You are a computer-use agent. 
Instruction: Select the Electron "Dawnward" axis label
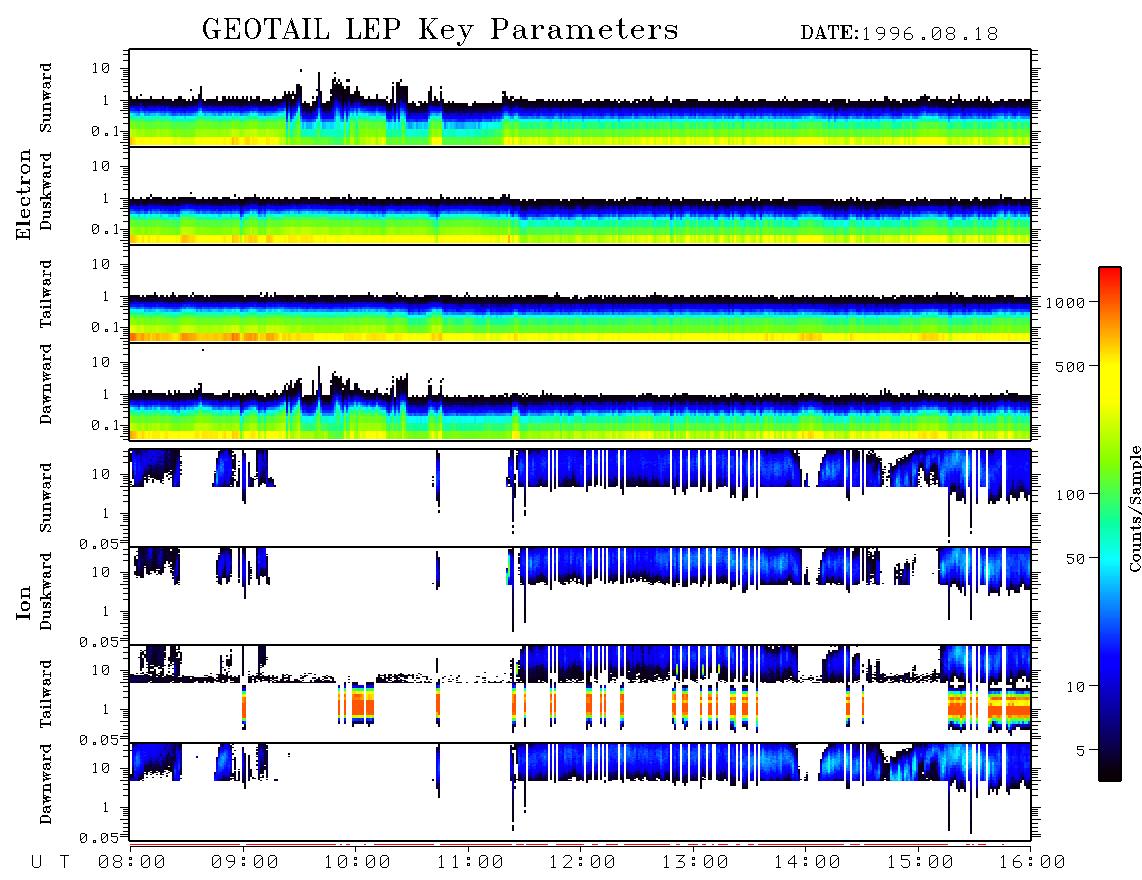coord(46,384)
